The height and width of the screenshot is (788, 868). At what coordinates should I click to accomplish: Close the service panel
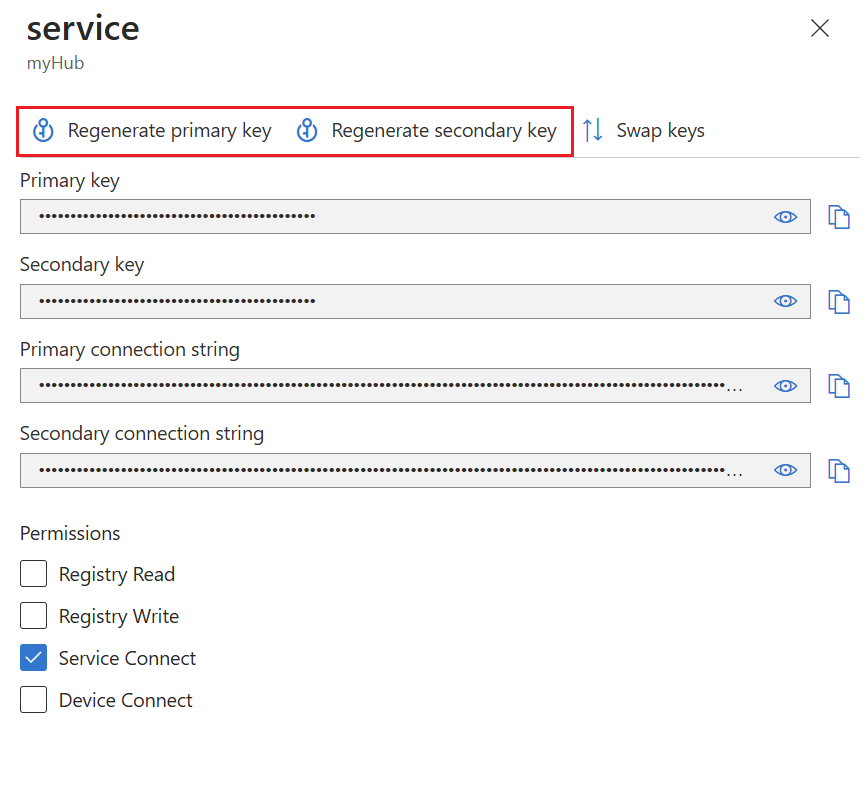coord(820,28)
